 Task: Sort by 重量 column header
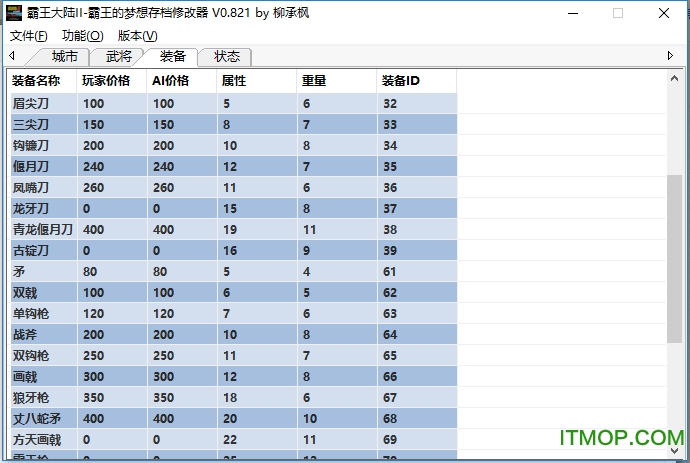[337, 81]
